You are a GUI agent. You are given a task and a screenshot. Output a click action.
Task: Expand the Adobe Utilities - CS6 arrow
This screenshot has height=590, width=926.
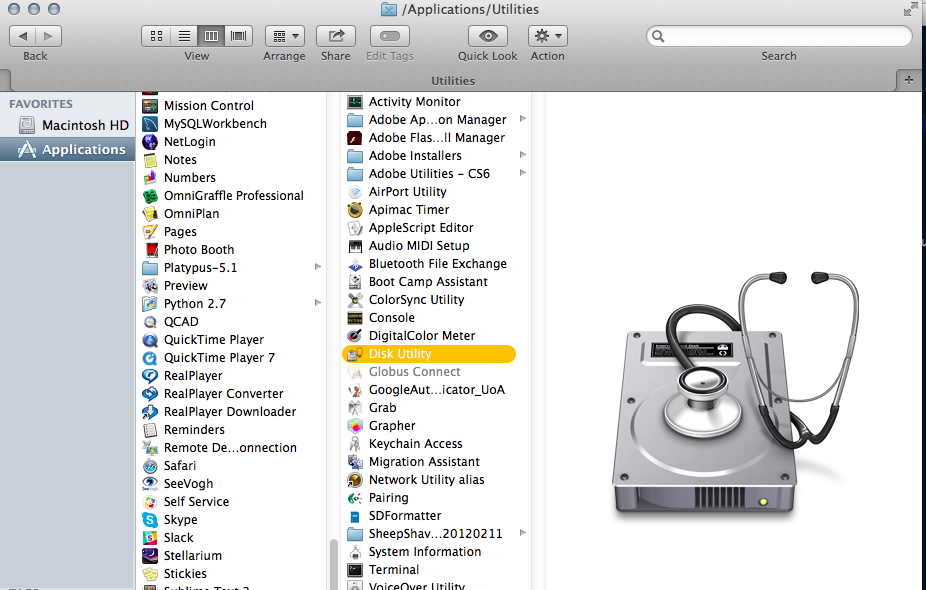(523, 173)
